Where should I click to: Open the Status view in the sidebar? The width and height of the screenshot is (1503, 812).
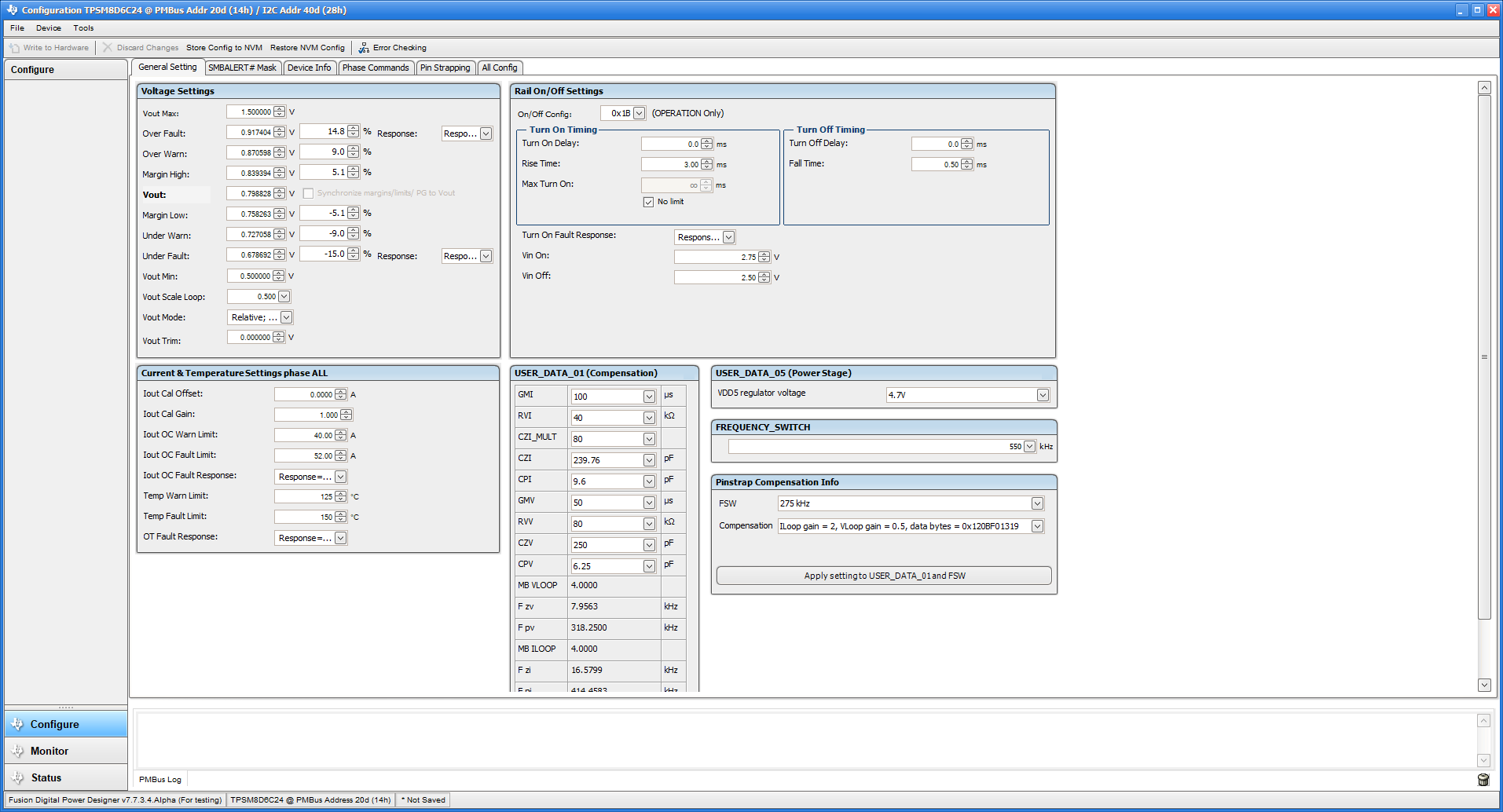47,777
